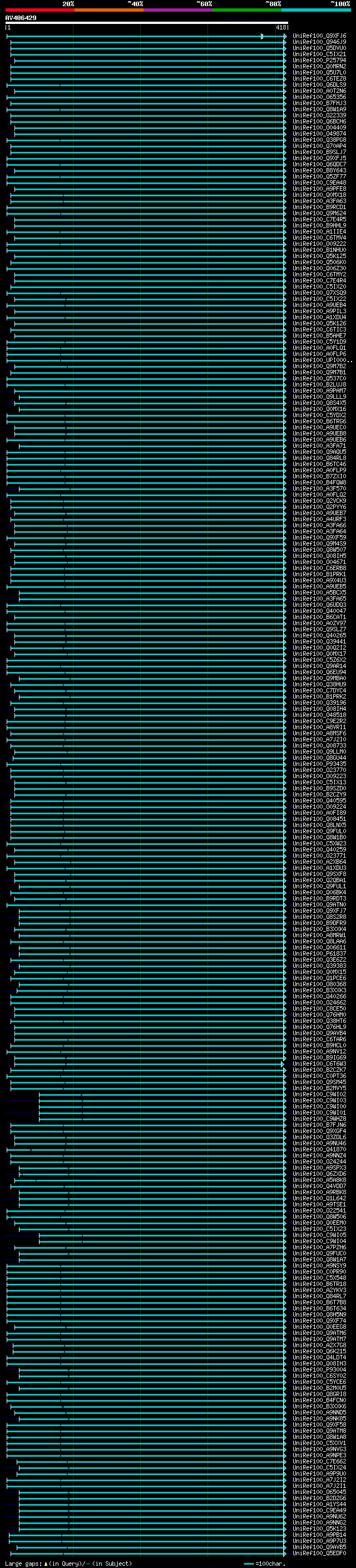Select hit label UniRef100_B6TC46
This screenshot has height=1568, width=356.
click(x=319, y=464)
